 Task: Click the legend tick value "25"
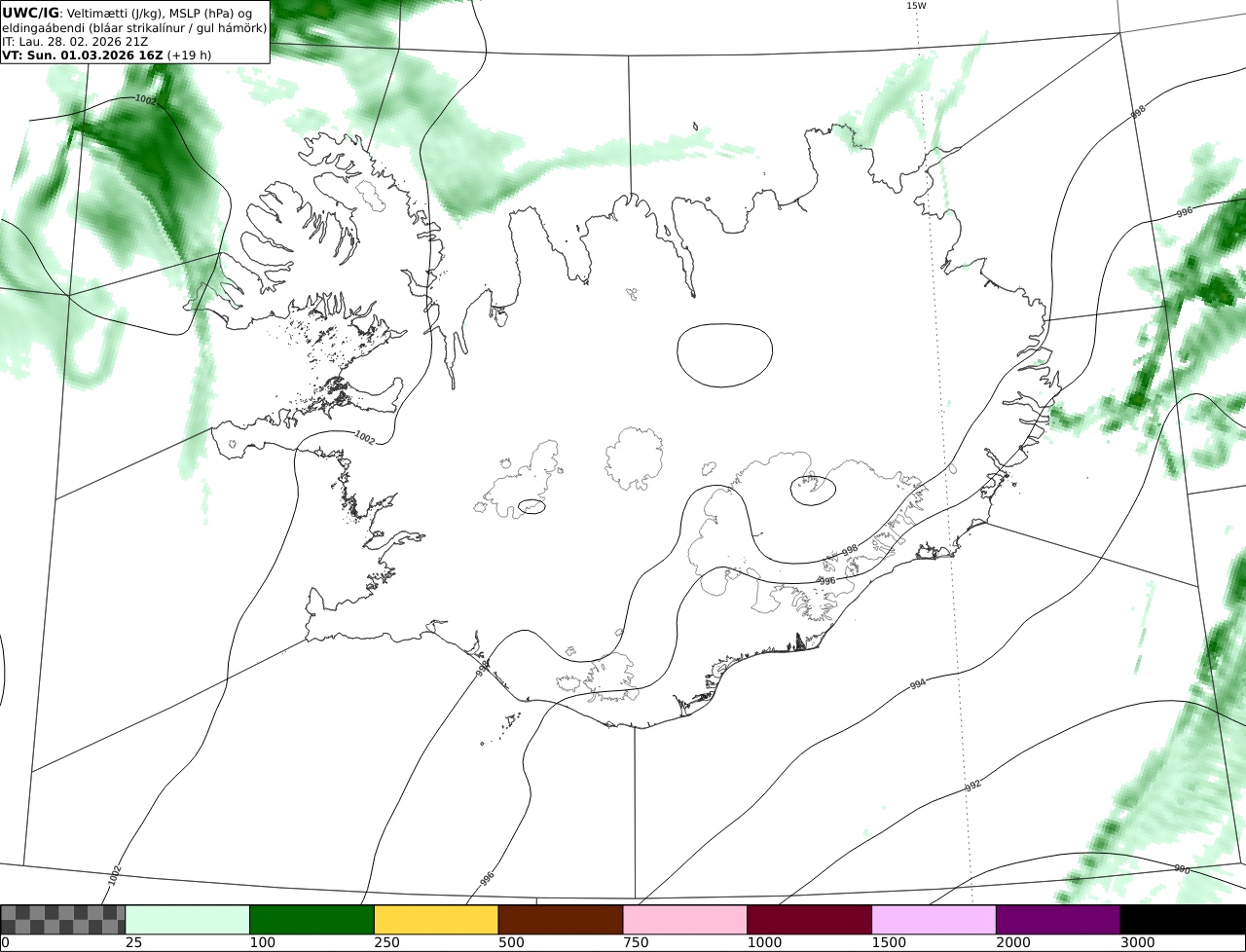click(x=133, y=943)
